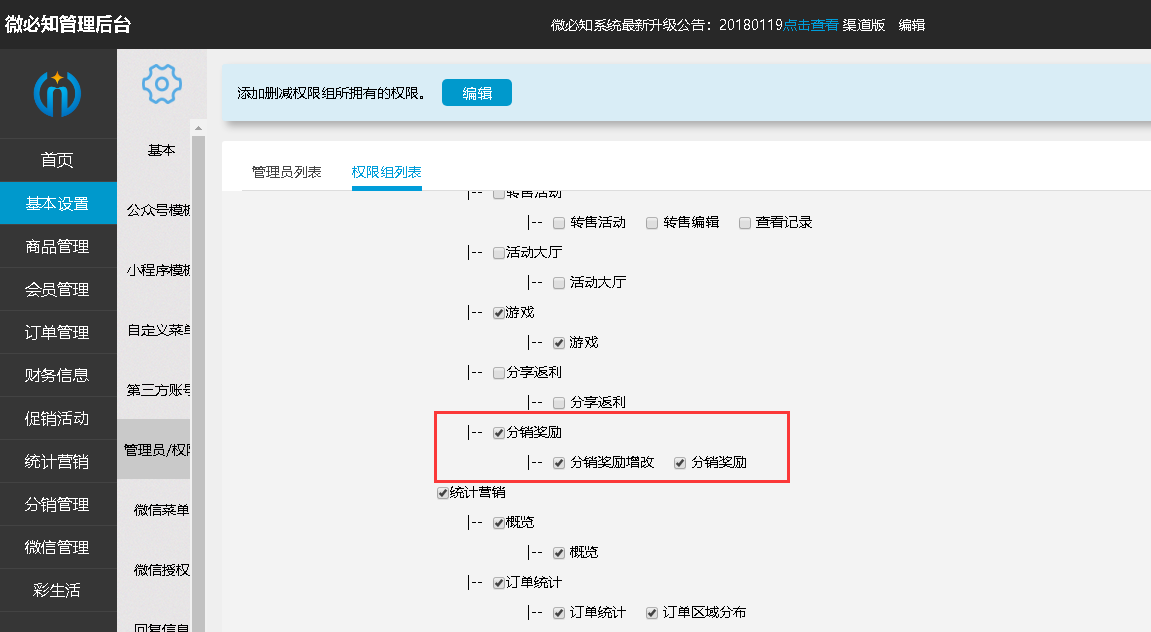
Task: Click the blue app logo icon
Action: coord(57,94)
